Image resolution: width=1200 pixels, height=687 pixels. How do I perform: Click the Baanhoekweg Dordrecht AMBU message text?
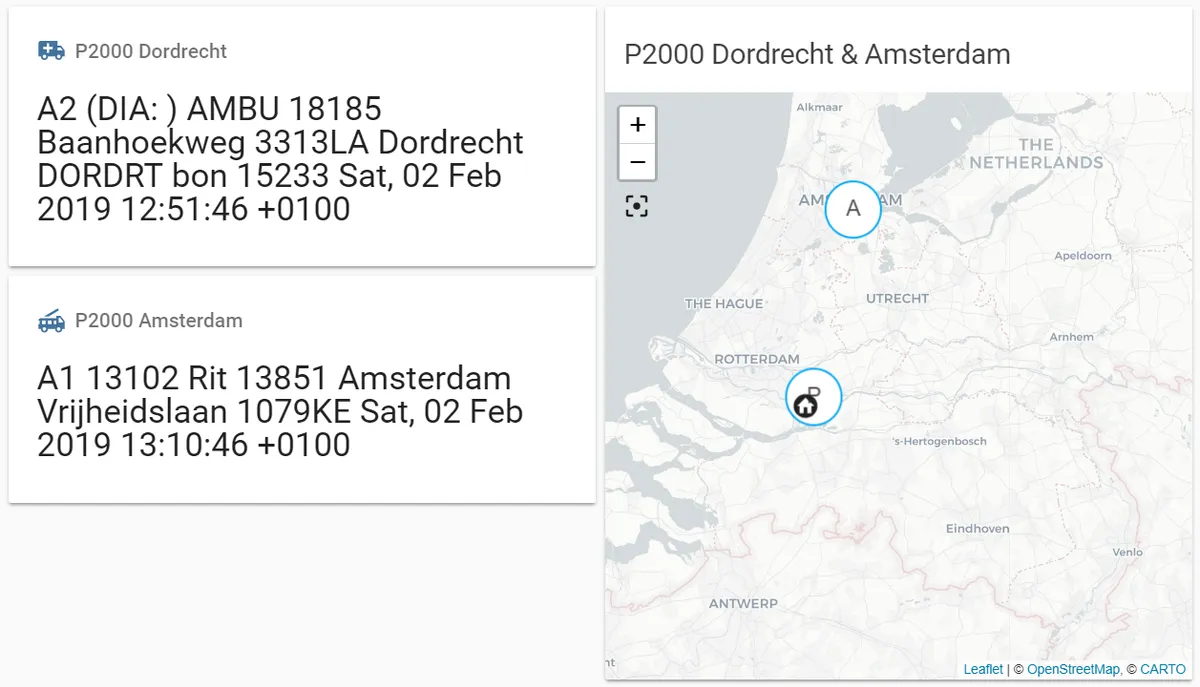pos(281,159)
